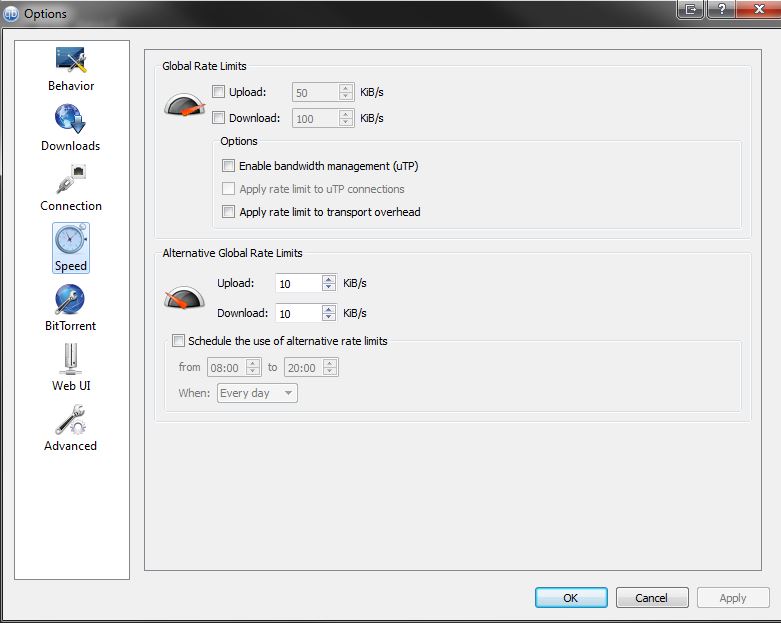
Task: Enable global Upload rate limit checkbox
Action: (218, 92)
